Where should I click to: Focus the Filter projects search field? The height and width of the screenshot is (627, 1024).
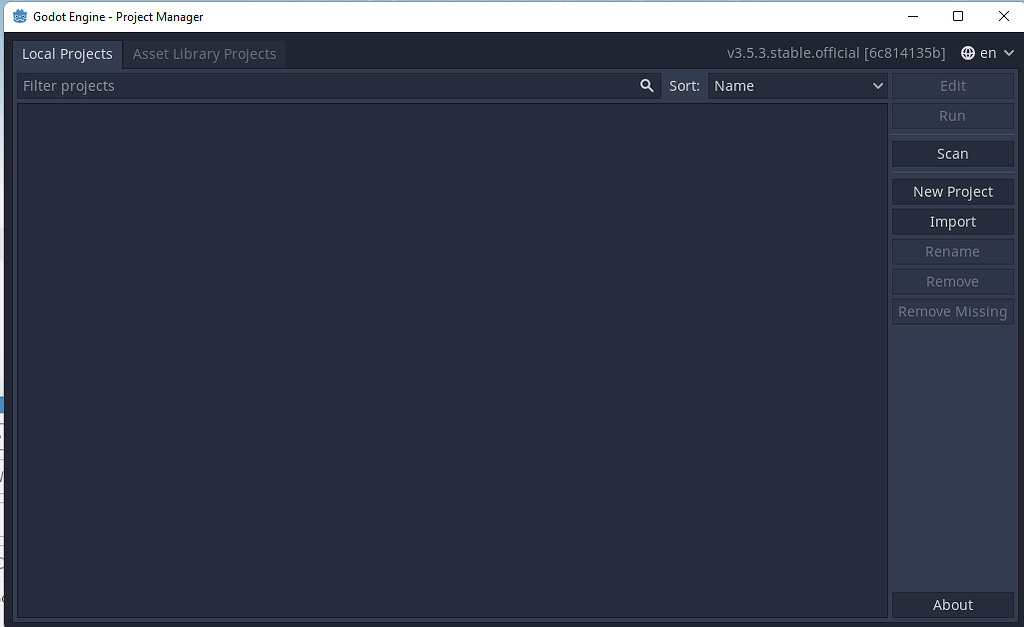pyautogui.click(x=339, y=86)
